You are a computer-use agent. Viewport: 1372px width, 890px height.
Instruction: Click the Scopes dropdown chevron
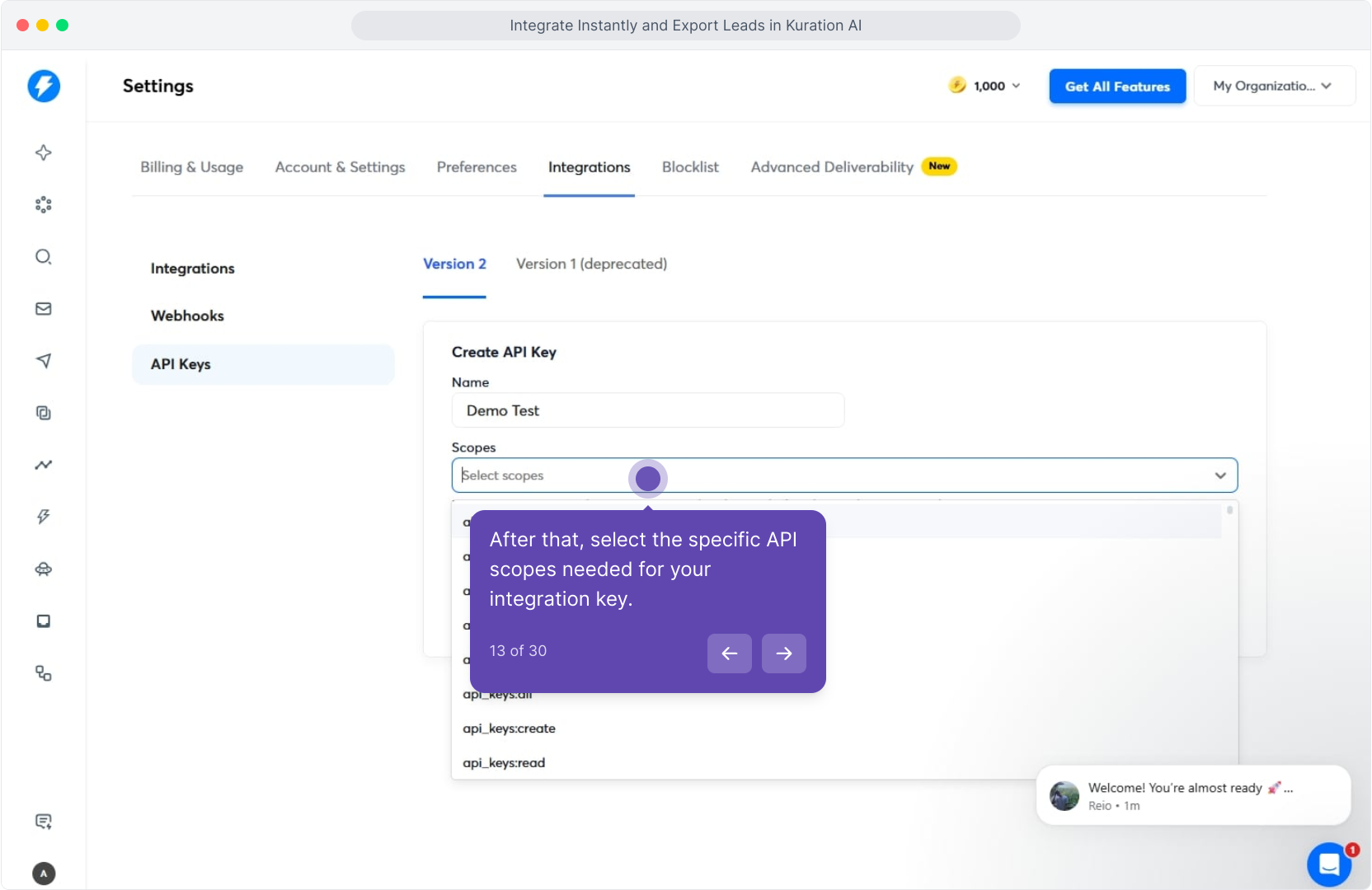(x=1220, y=475)
